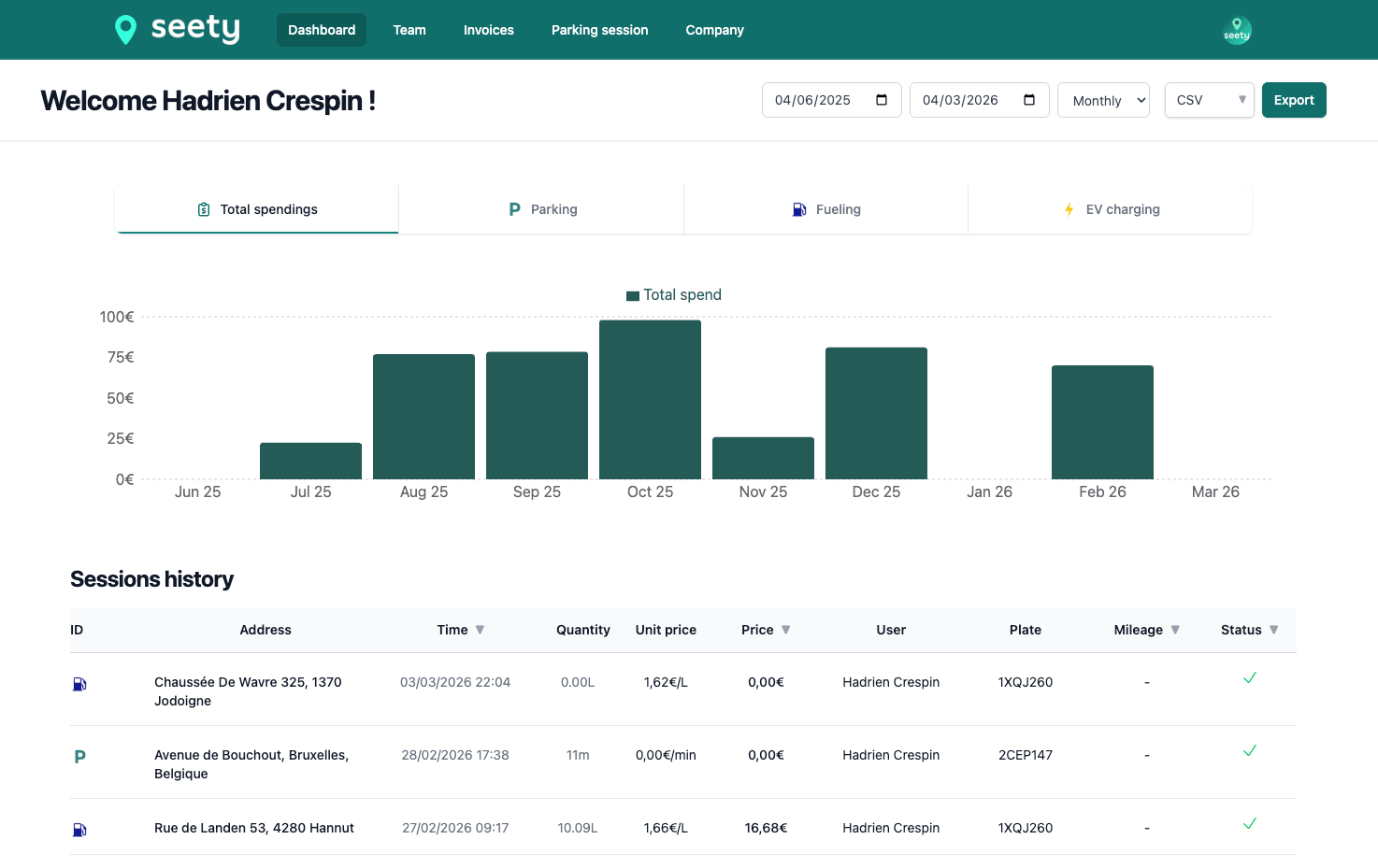This screenshot has height=868, width=1378.
Task: Expand the Price column sort arrow
Action: [x=785, y=630]
